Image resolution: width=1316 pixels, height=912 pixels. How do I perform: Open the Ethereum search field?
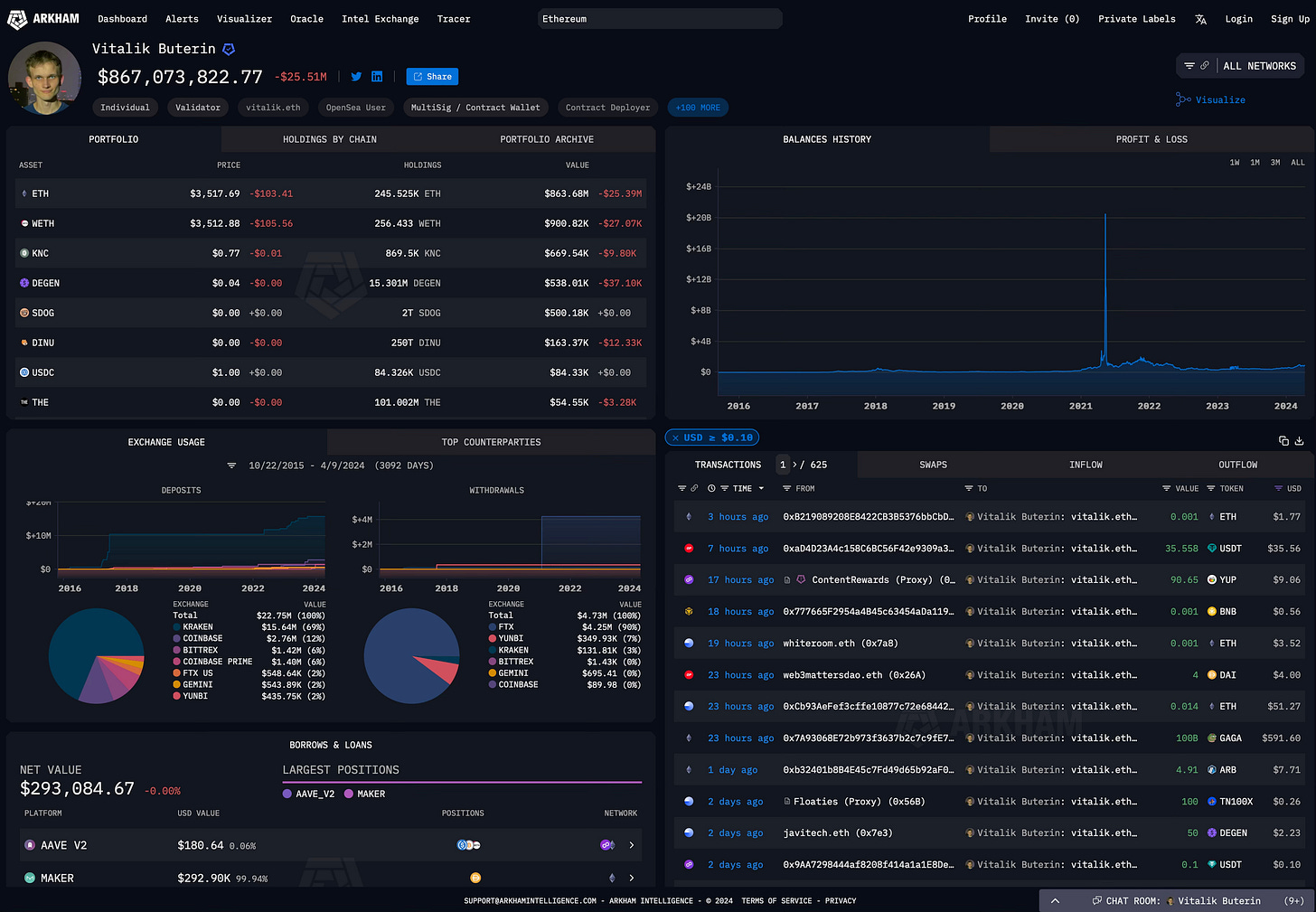click(x=660, y=19)
